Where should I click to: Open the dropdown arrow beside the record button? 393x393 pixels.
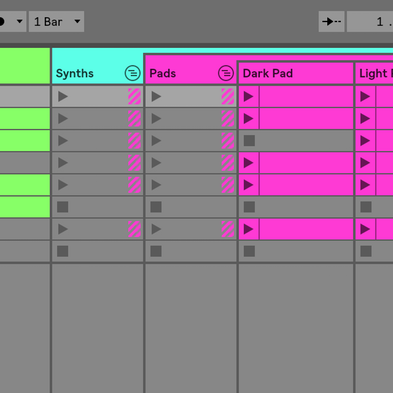[x=20, y=22]
